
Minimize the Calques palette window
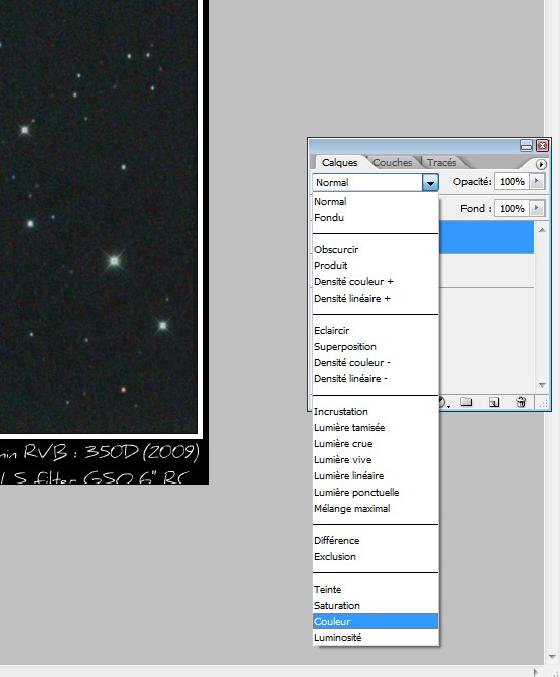pos(526,146)
